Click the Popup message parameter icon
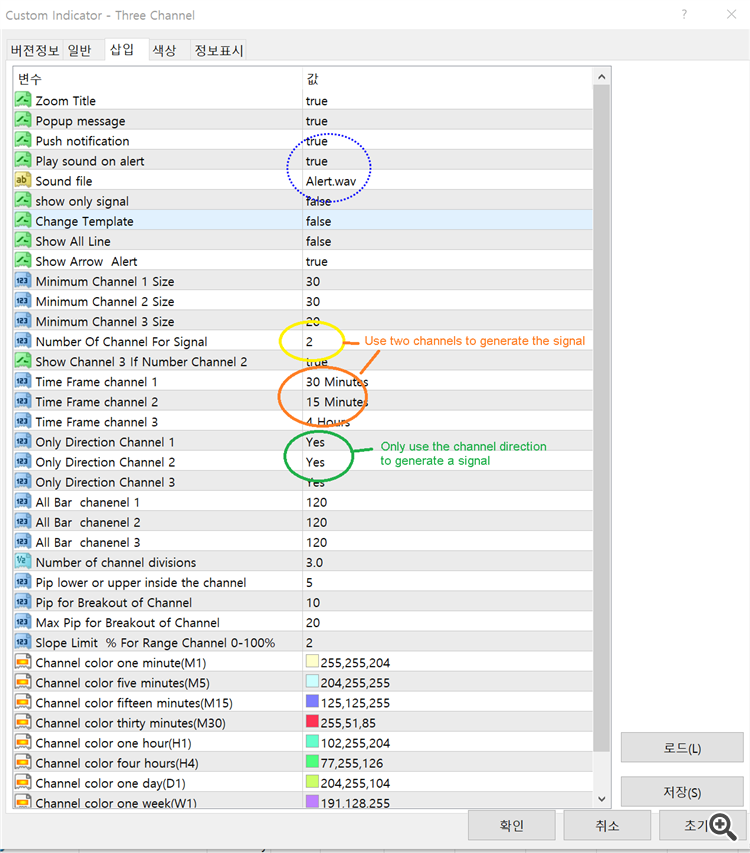The height and width of the screenshot is (853, 750). 23,120
